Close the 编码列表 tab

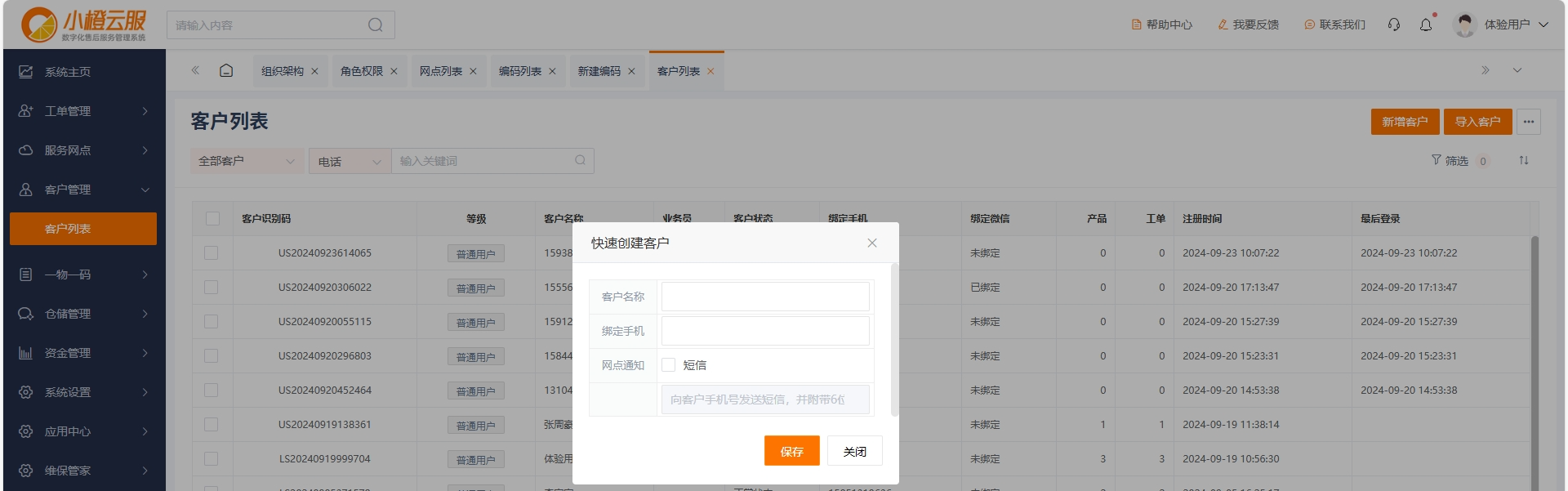tap(553, 72)
